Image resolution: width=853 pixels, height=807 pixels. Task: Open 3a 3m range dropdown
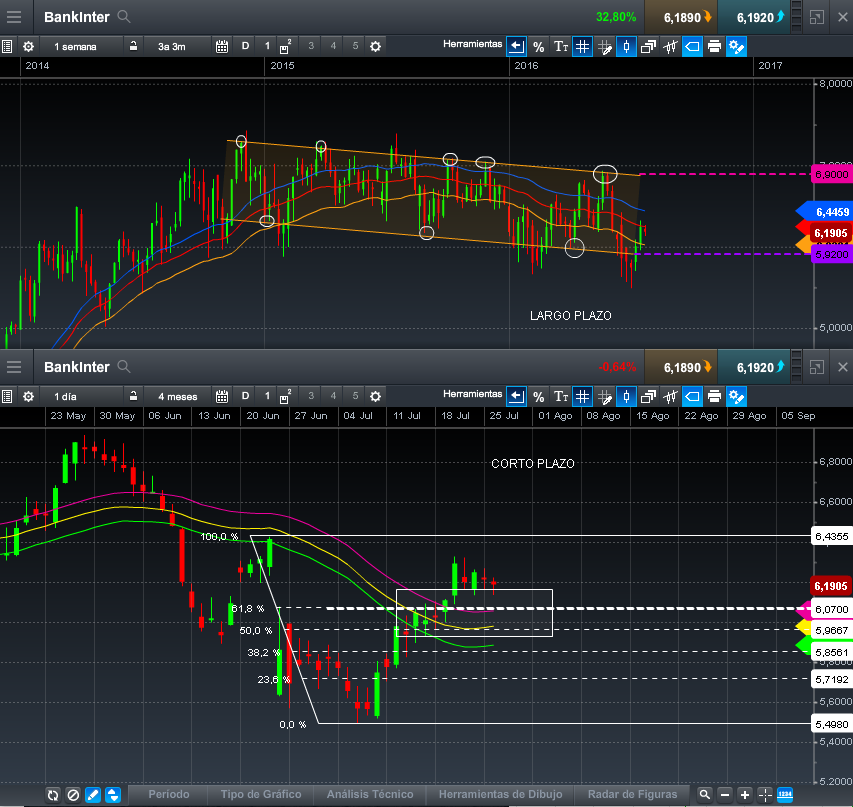pyautogui.click(x=177, y=46)
